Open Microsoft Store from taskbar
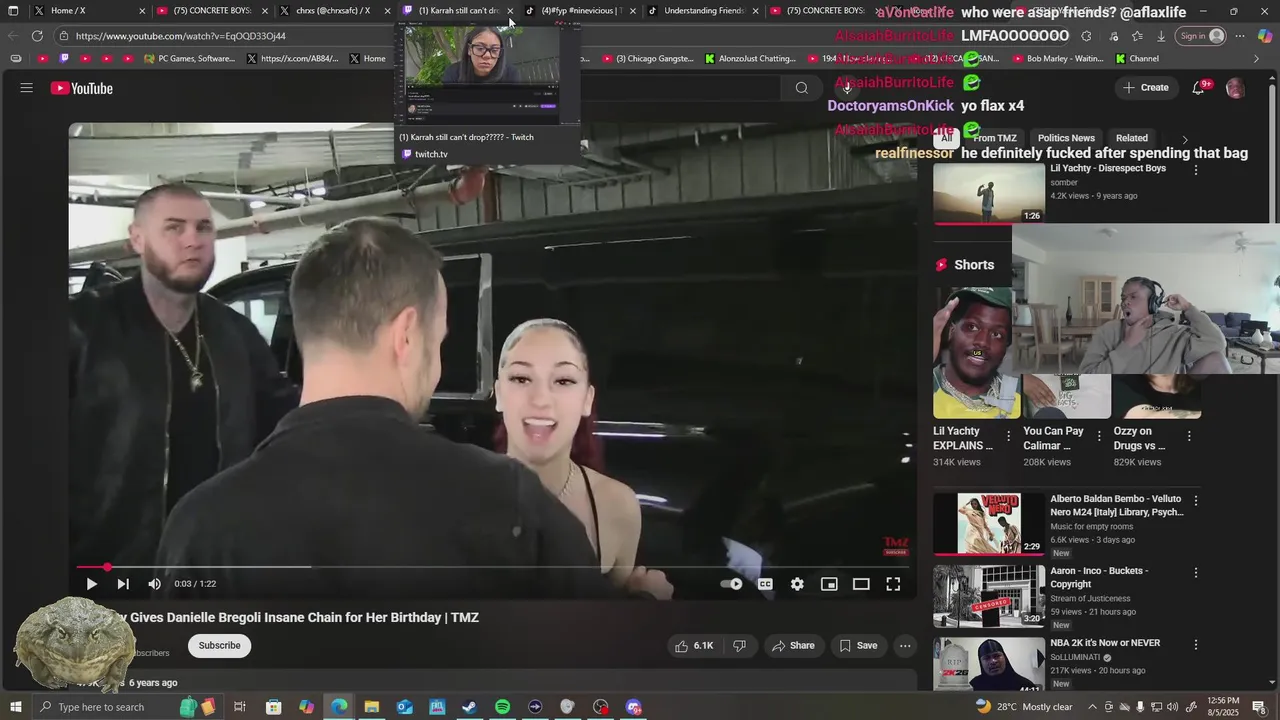The height and width of the screenshot is (720, 1280). click(273, 707)
